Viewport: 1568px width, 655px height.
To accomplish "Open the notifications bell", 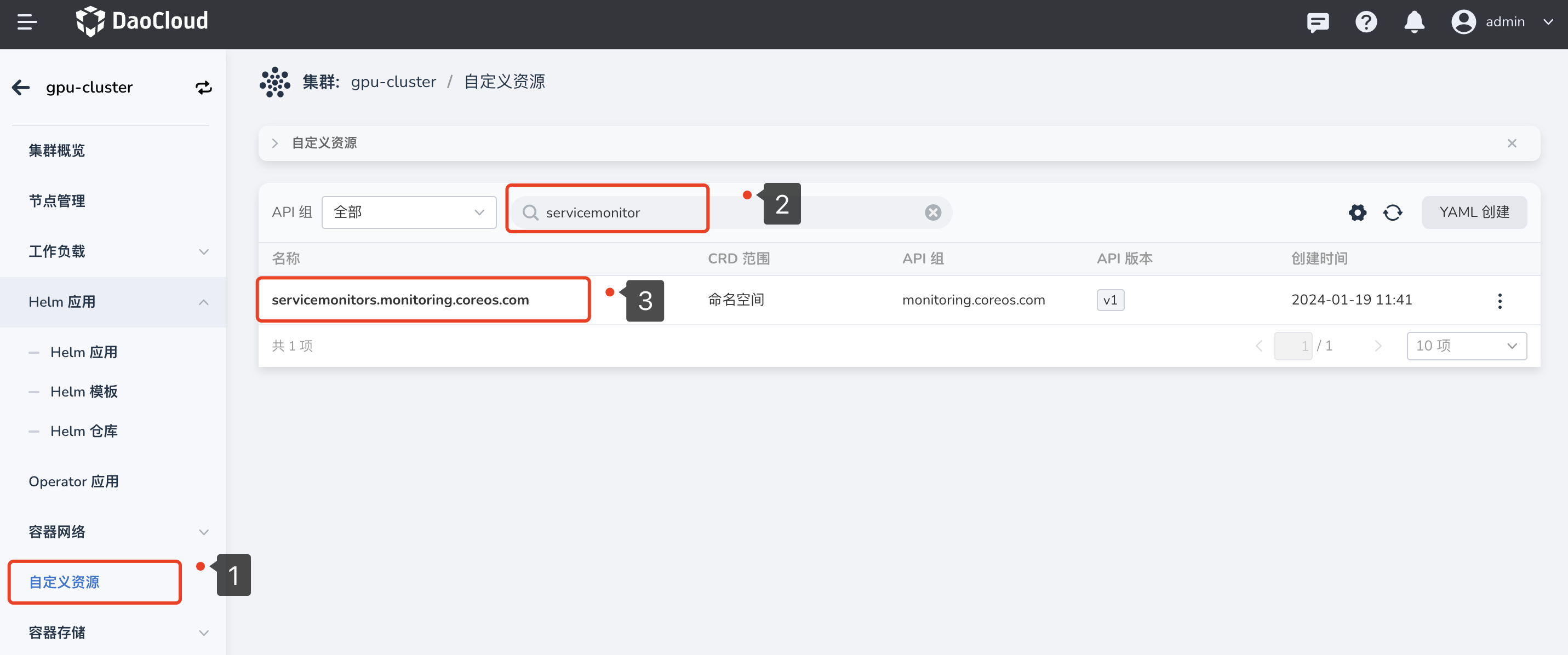I will (x=1414, y=22).
